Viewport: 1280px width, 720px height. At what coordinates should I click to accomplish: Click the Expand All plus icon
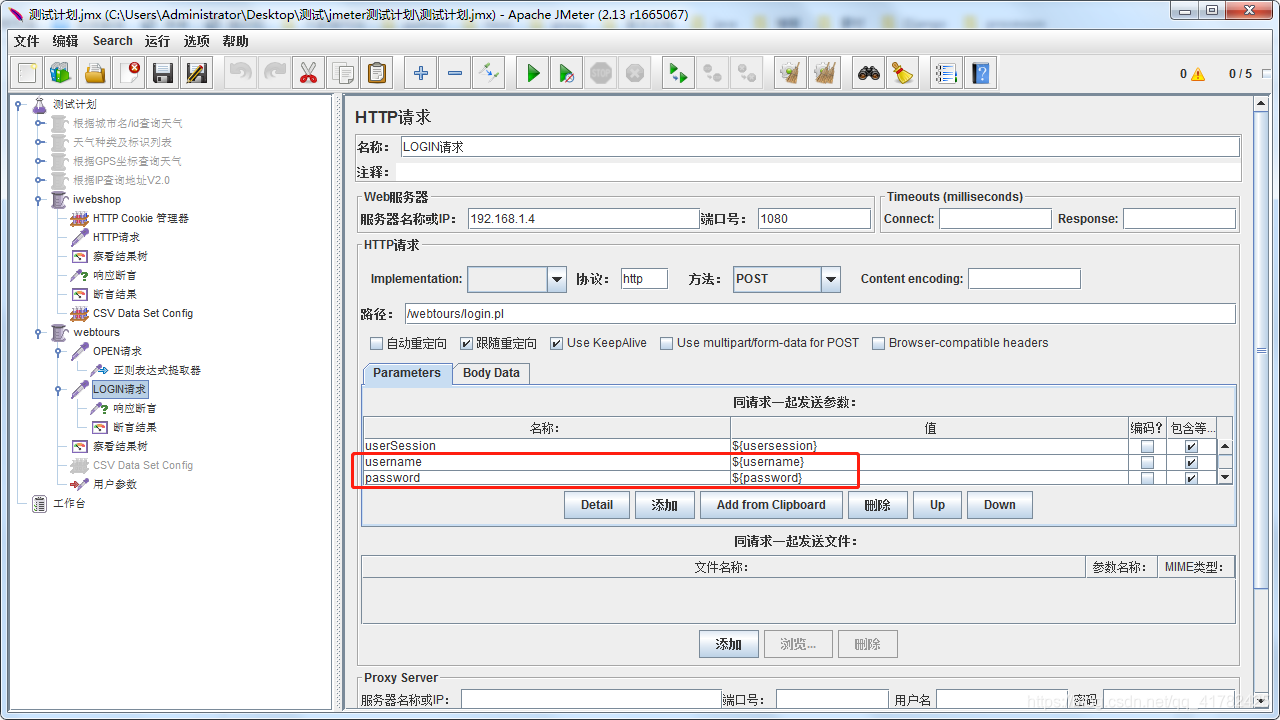(421, 73)
